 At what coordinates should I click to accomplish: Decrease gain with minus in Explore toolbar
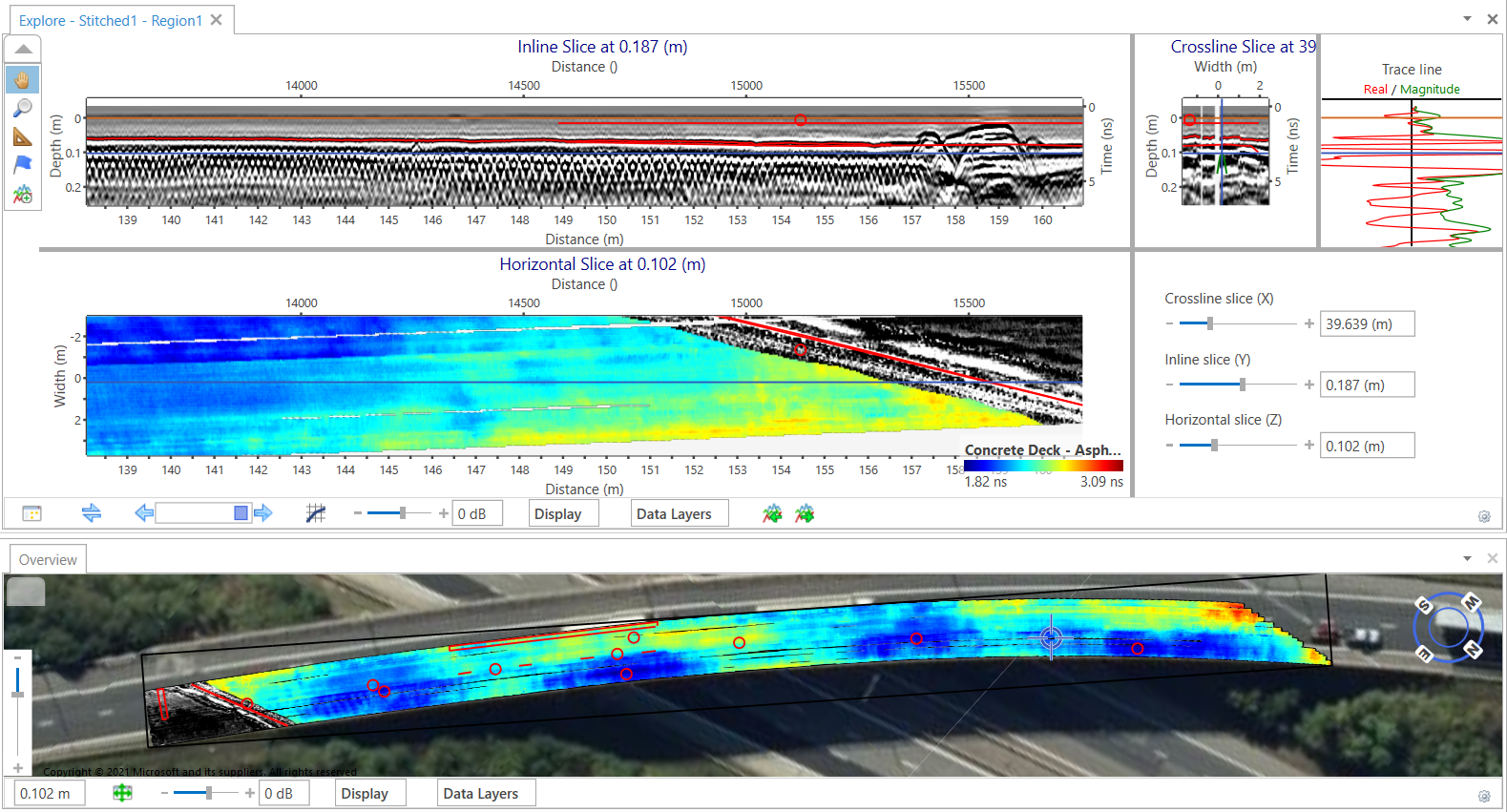click(x=358, y=513)
